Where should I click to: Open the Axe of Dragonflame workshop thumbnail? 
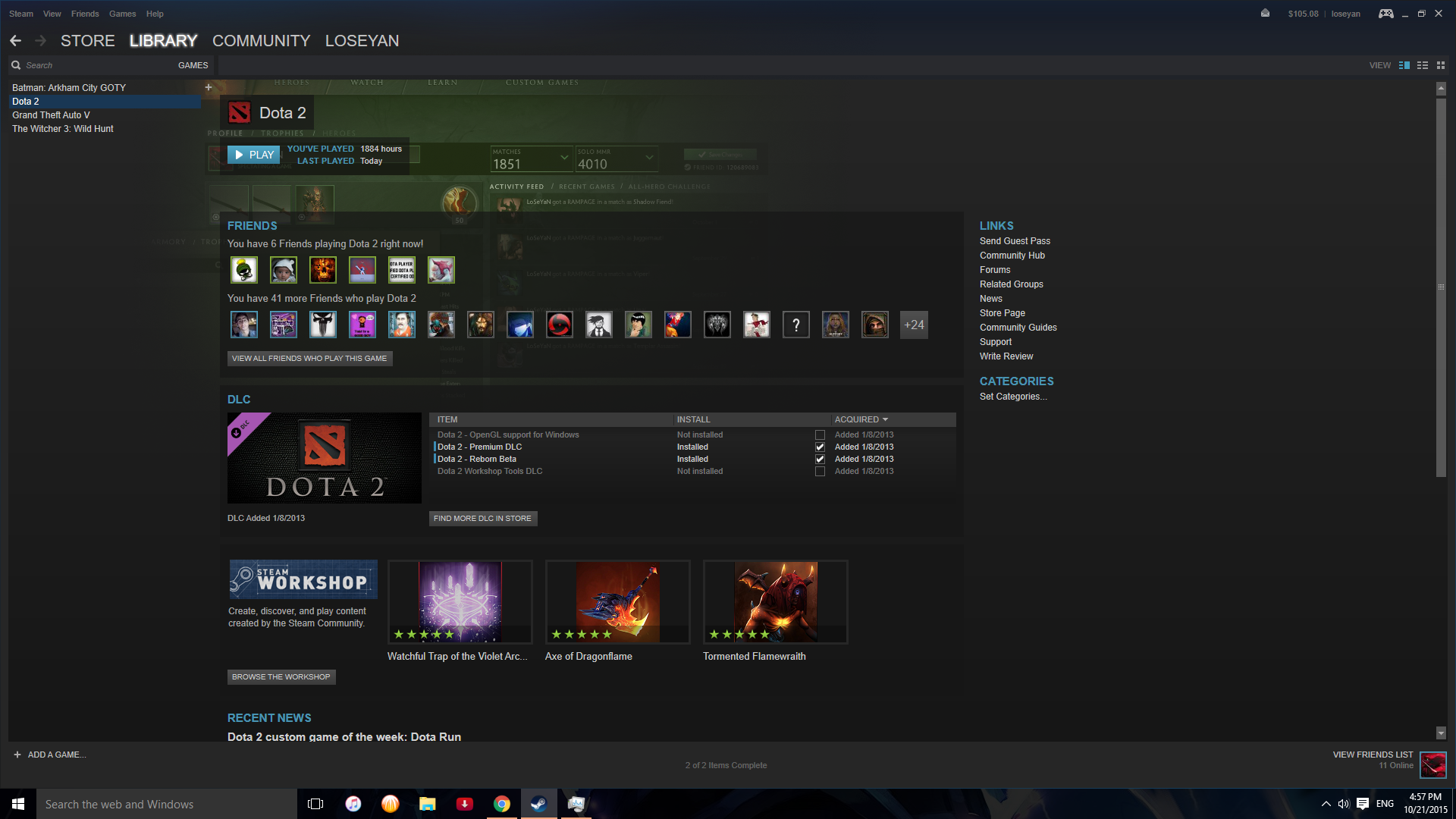point(617,602)
